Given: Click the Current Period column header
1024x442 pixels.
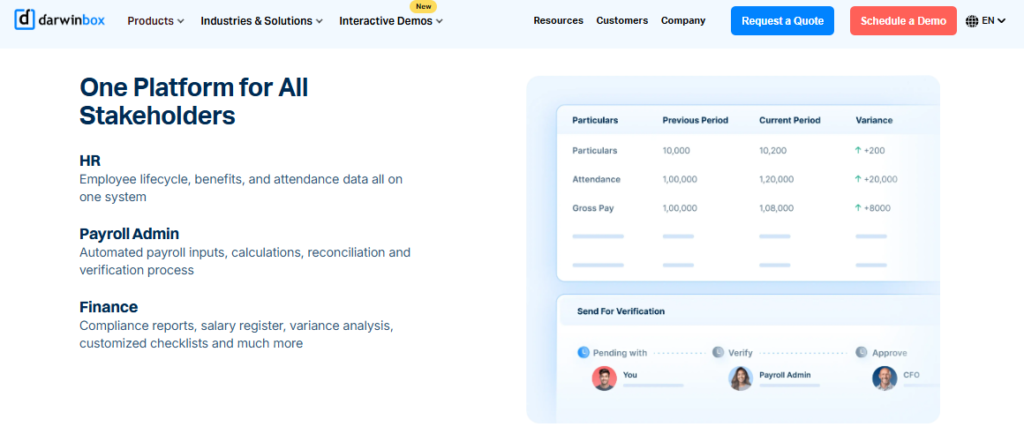Looking at the screenshot, I should (x=790, y=120).
